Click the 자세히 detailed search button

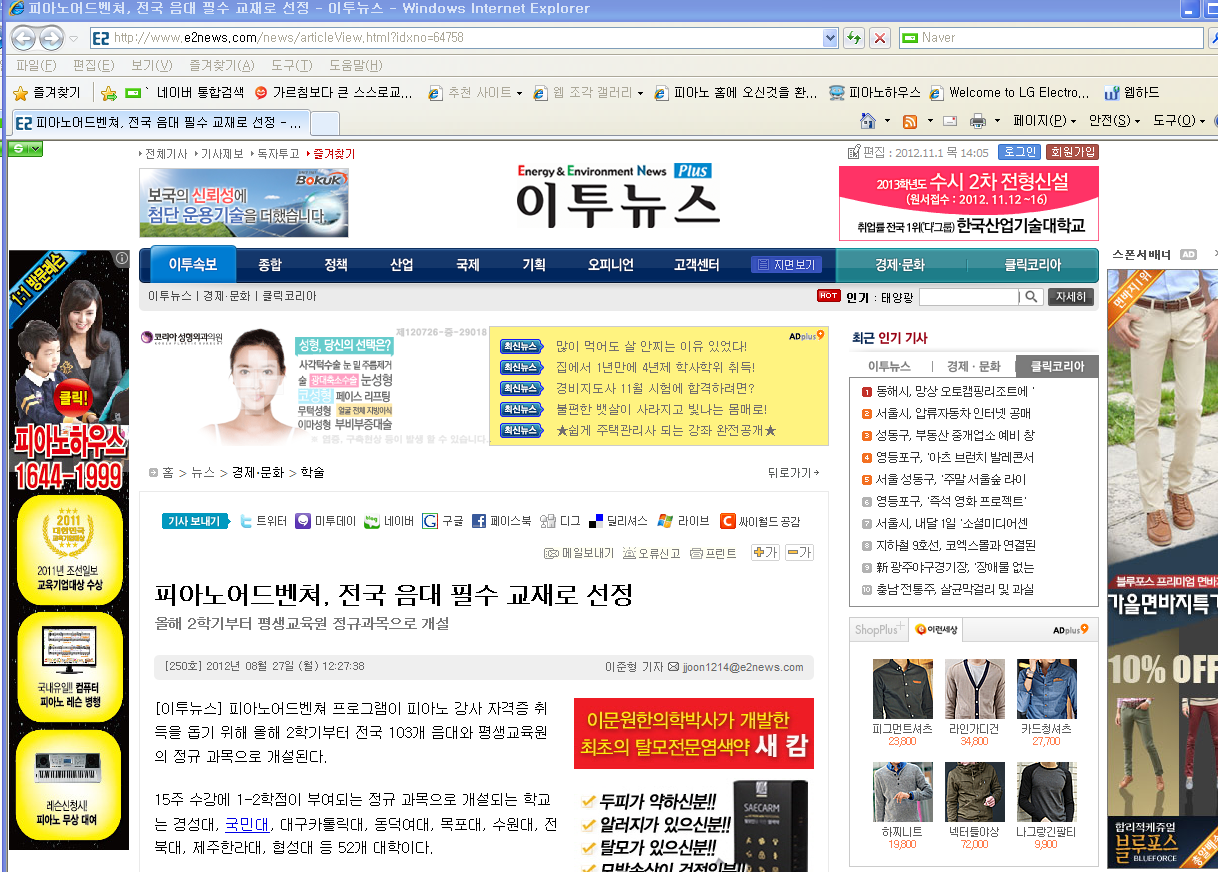[1070, 297]
